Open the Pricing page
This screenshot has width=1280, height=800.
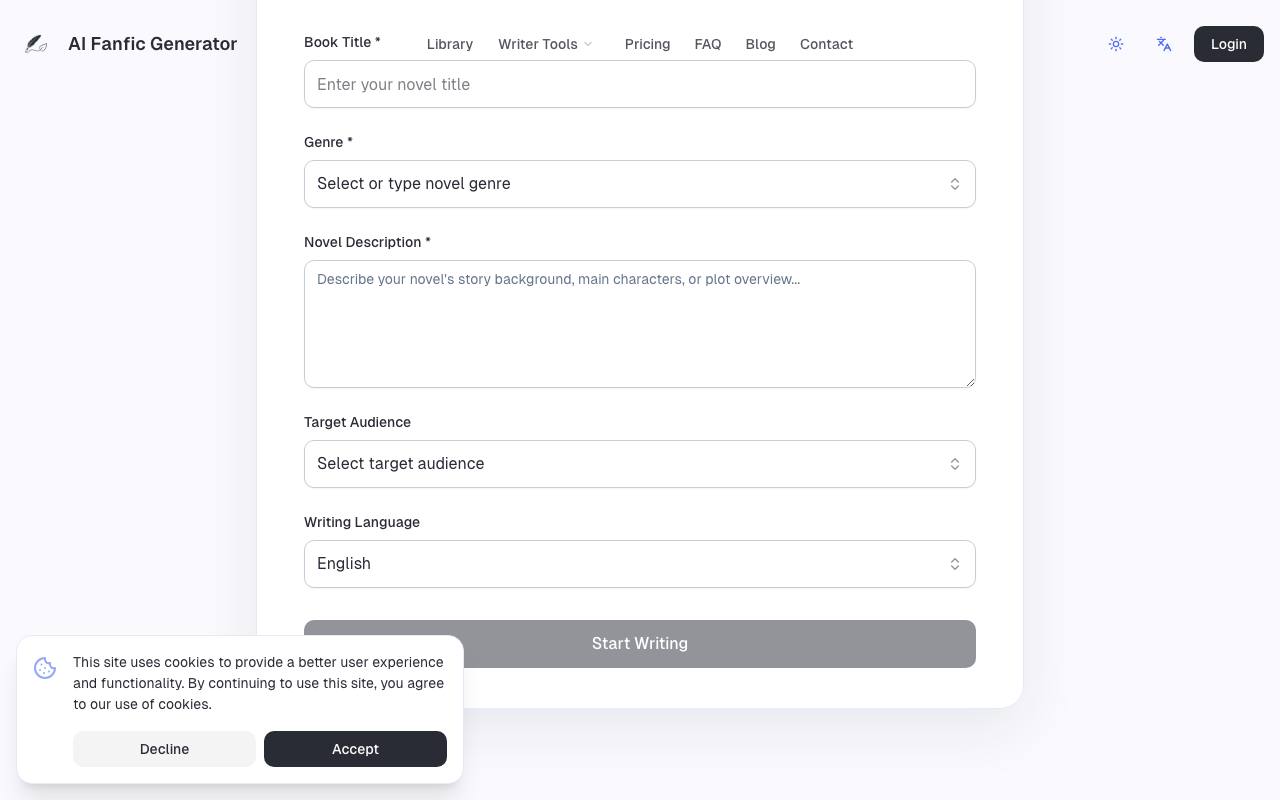click(x=647, y=44)
